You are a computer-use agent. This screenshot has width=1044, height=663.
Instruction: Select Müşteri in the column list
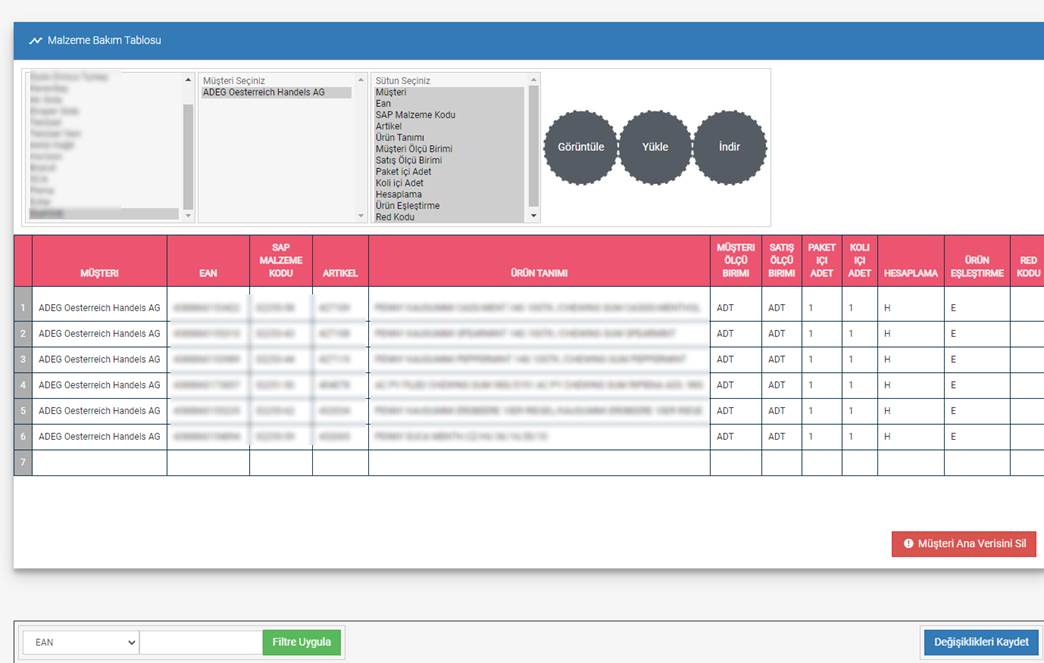pyautogui.click(x=449, y=93)
